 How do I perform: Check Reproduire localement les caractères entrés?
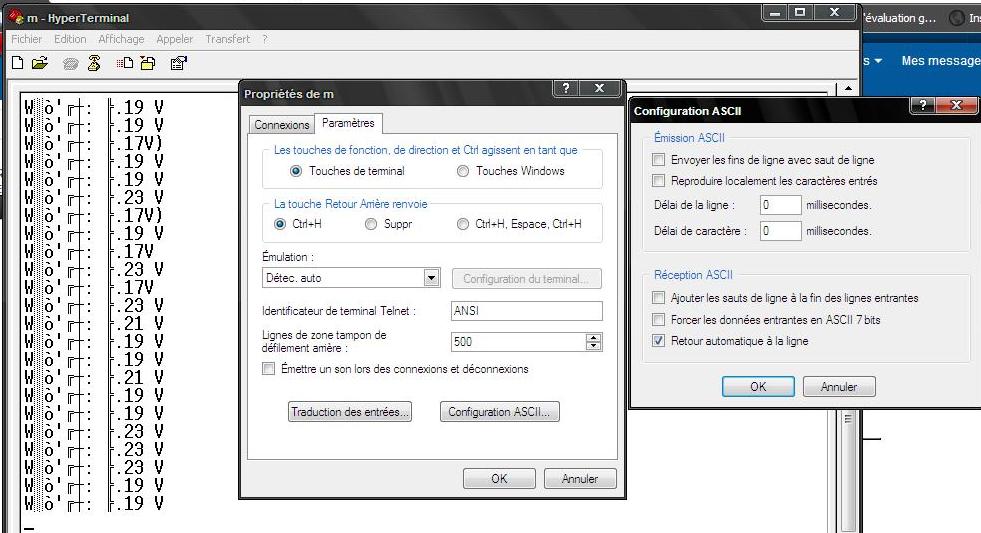(658, 181)
